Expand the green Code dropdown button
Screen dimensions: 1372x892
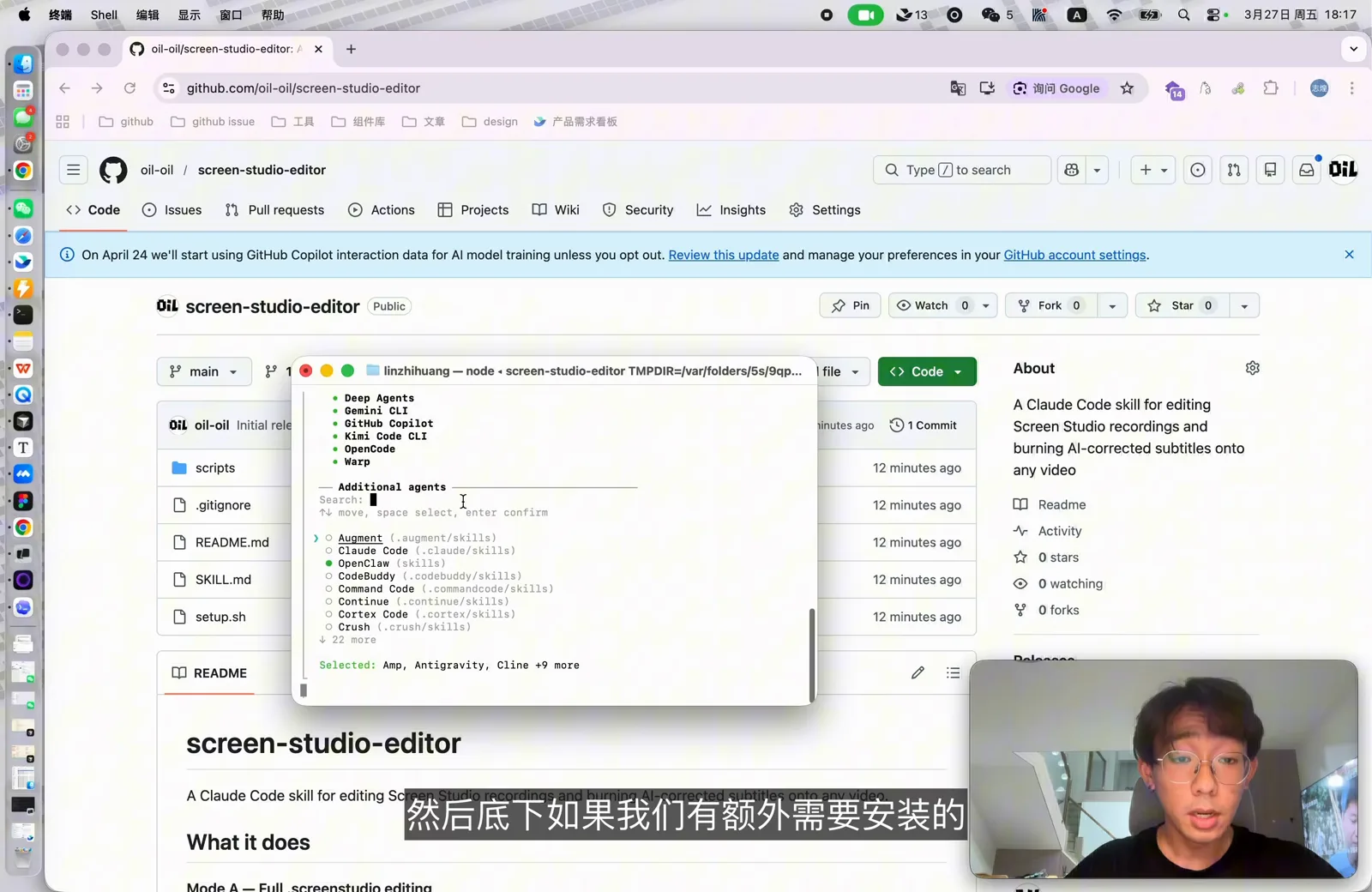(927, 371)
